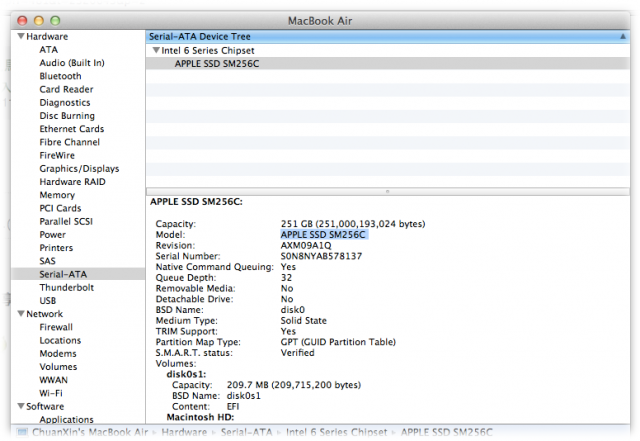640x441 pixels.
Task: Click the Queue Depth value 32
Action: click(286, 278)
